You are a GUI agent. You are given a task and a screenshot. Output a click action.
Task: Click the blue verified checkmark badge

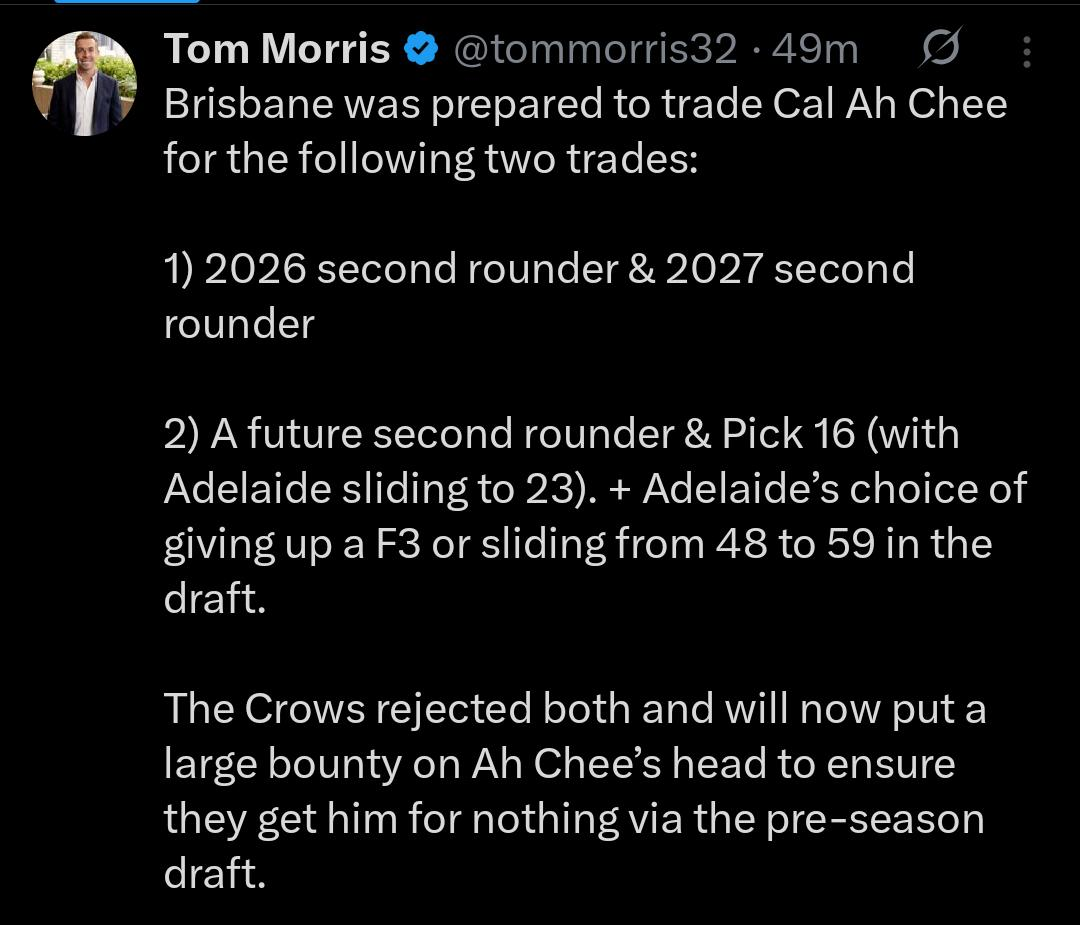pyautogui.click(x=421, y=50)
